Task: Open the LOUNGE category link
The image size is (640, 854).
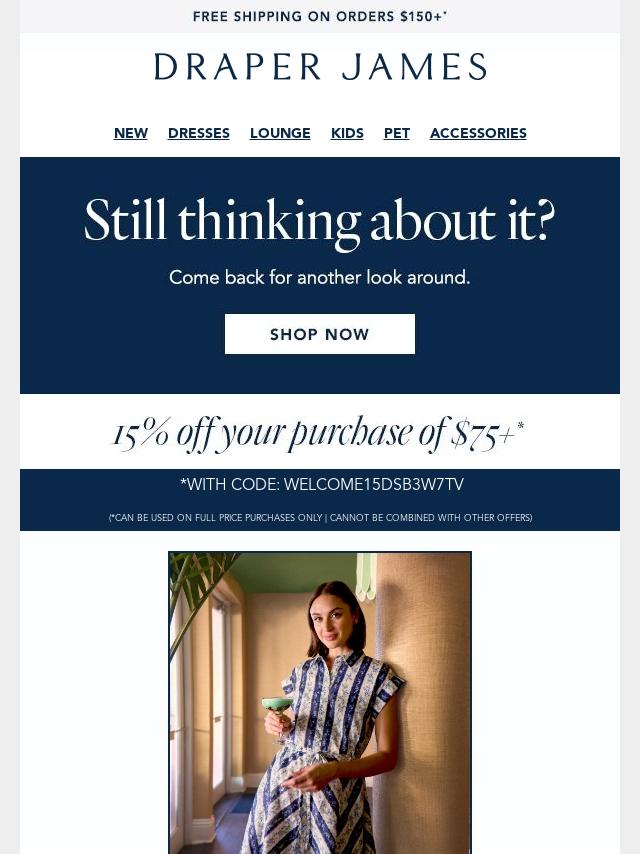Action: [280, 133]
